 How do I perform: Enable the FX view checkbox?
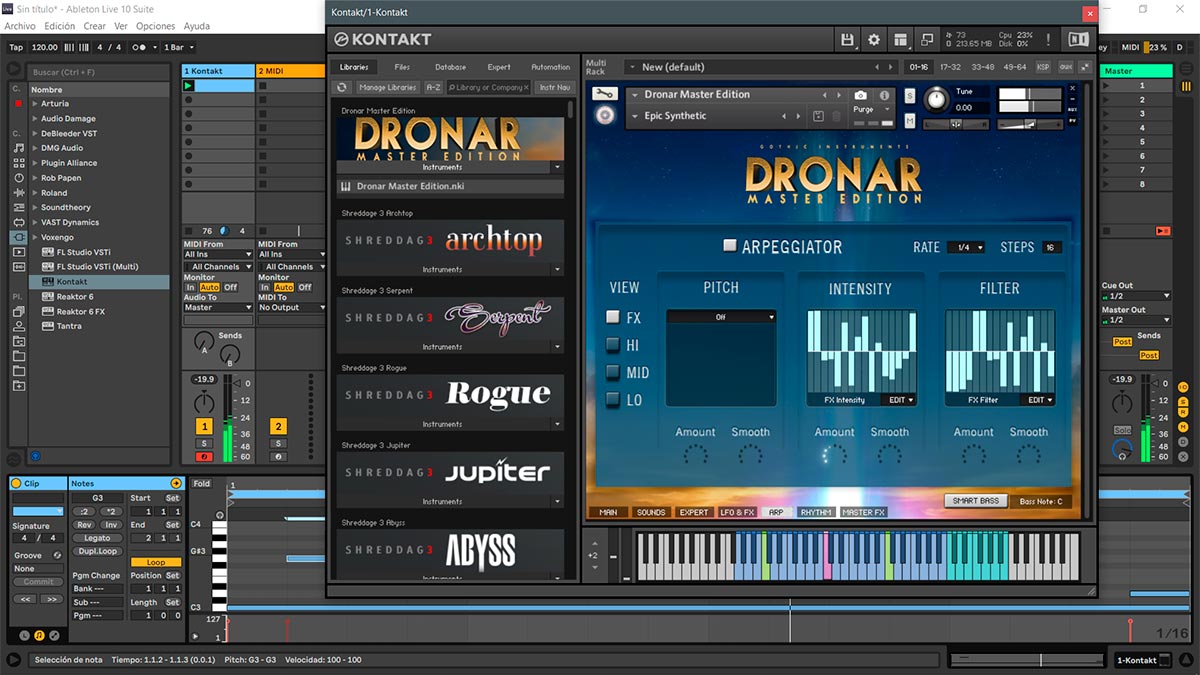pyautogui.click(x=613, y=317)
